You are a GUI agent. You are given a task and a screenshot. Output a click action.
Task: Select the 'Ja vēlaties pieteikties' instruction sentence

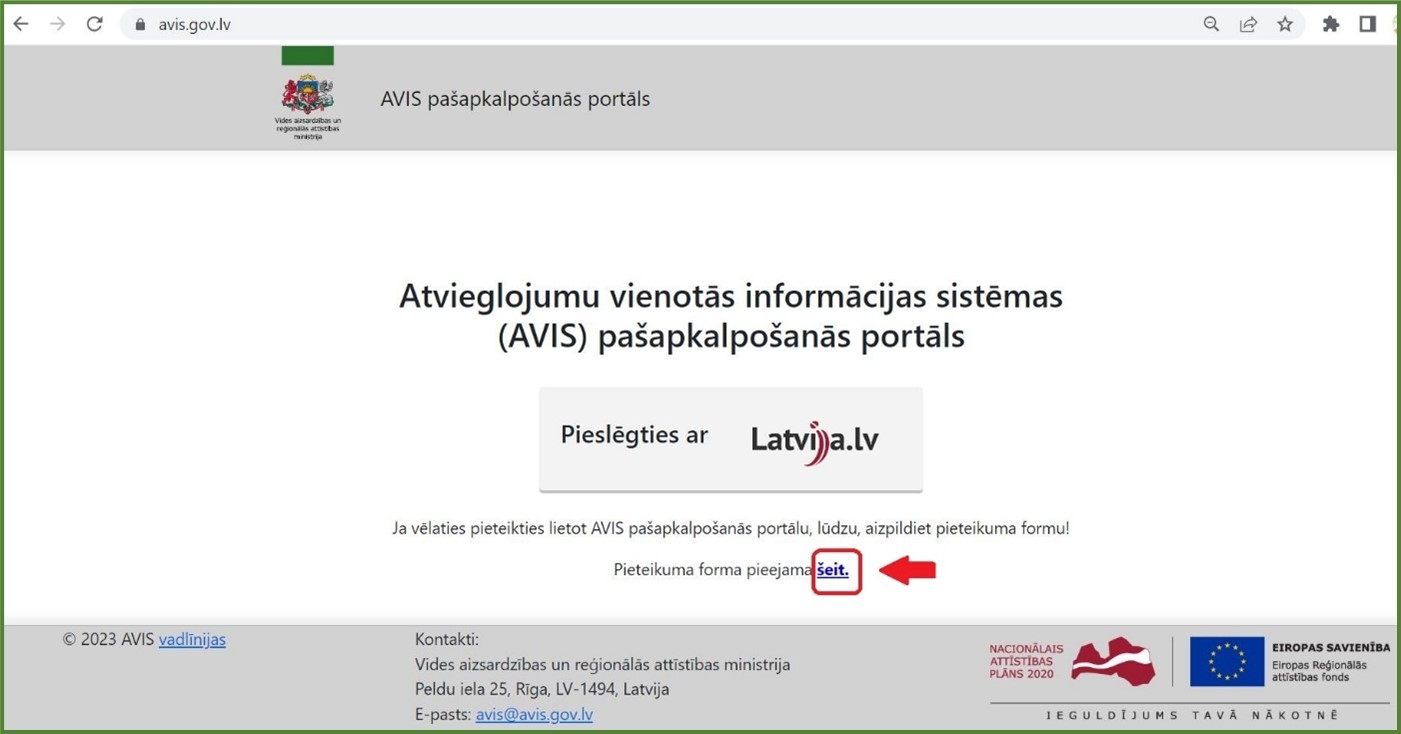click(x=731, y=528)
